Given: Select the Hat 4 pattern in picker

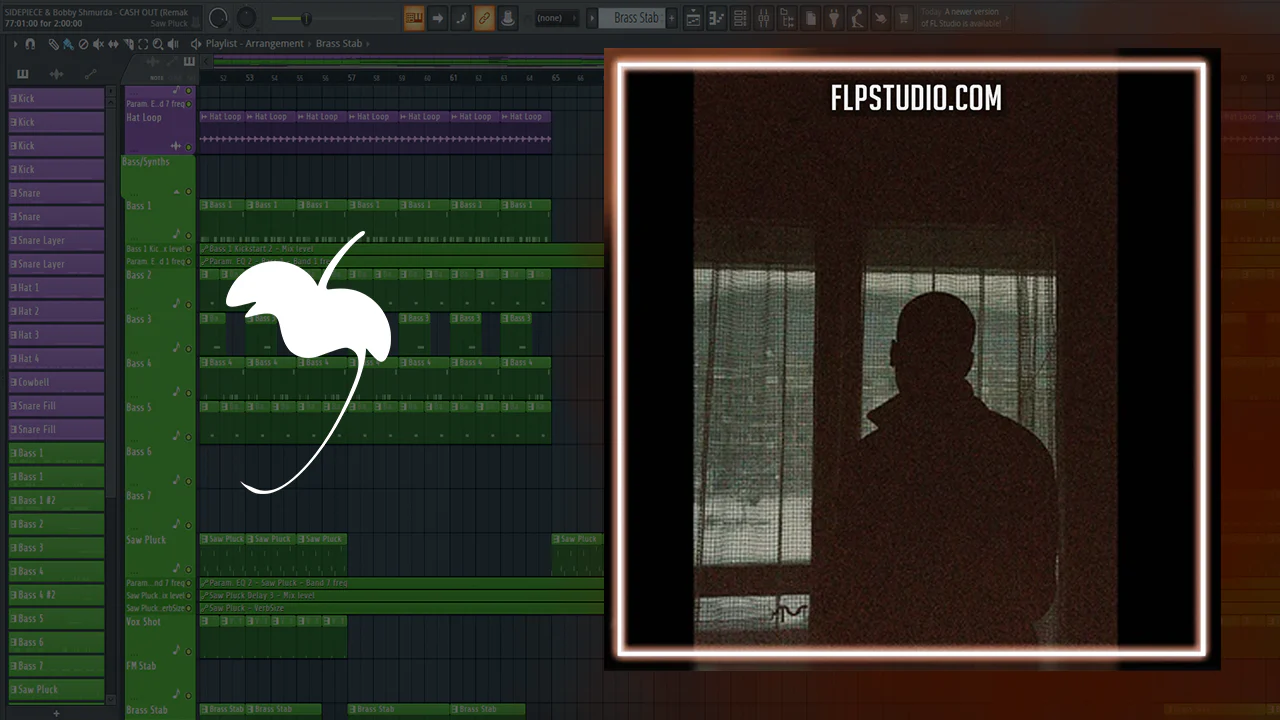Looking at the screenshot, I should click(56, 358).
